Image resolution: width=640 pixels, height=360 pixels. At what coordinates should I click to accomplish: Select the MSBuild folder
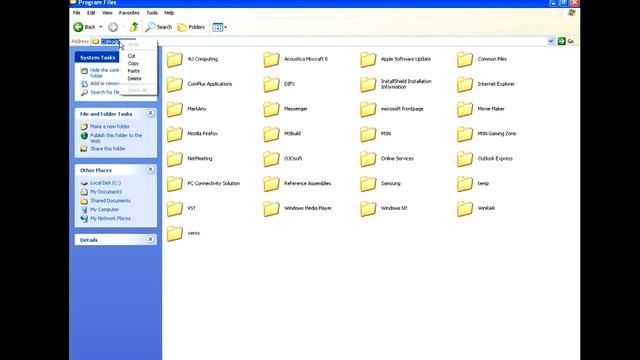(282, 134)
